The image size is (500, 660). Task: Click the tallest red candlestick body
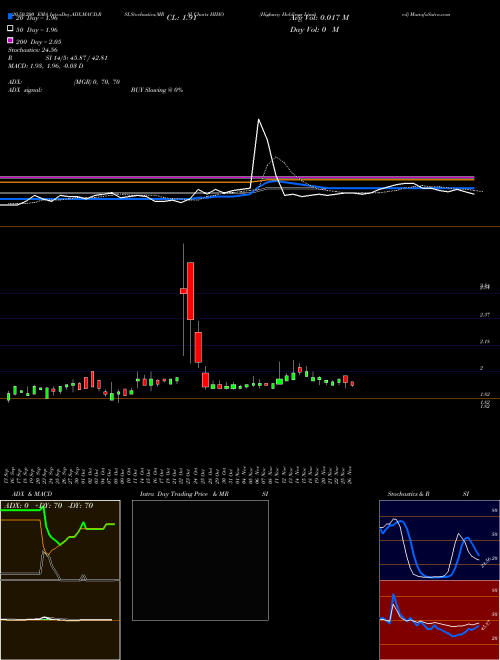click(x=190, y=291)
